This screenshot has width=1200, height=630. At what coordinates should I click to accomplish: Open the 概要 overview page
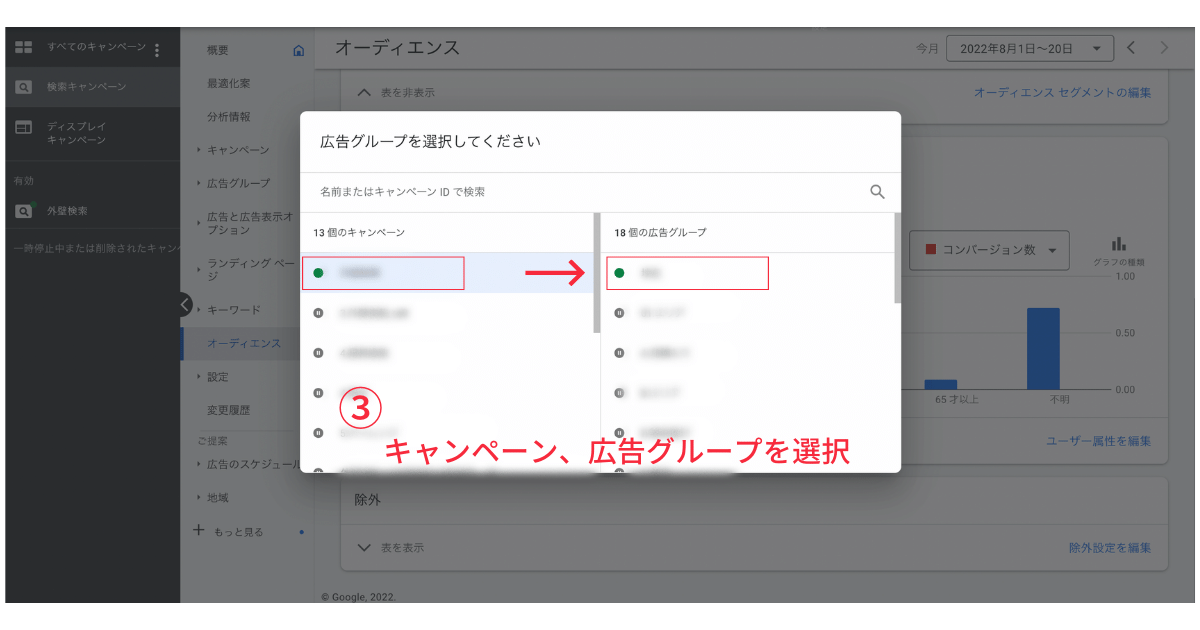coord(218,50)
